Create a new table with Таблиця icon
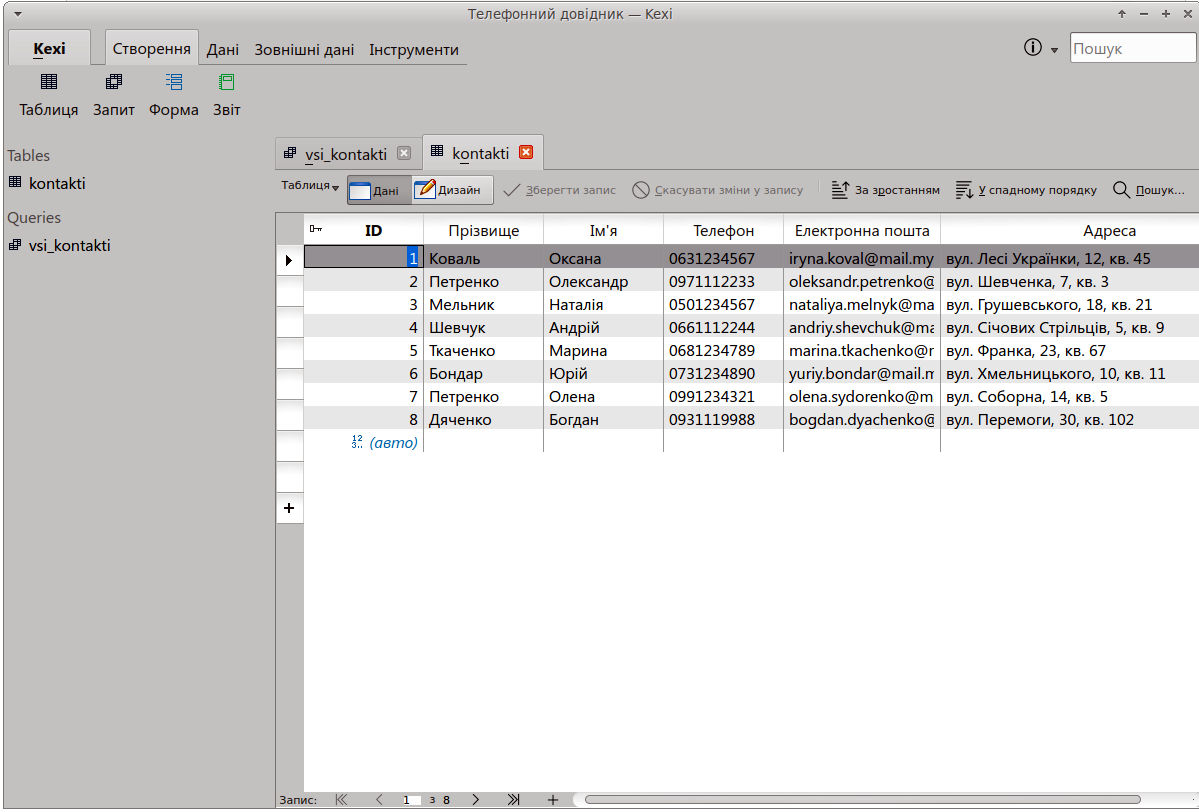 pos(48,94)
